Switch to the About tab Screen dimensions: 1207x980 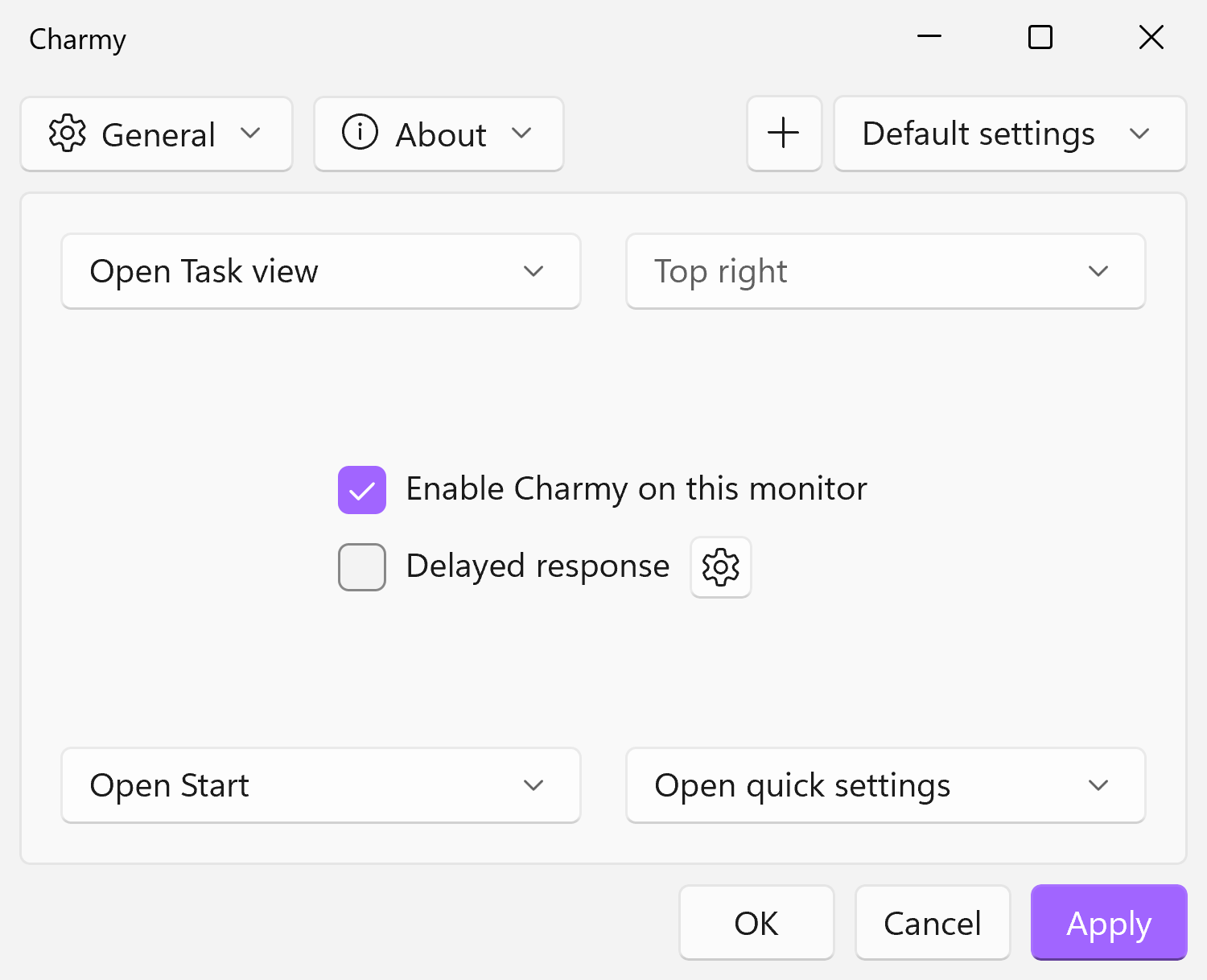439,134
